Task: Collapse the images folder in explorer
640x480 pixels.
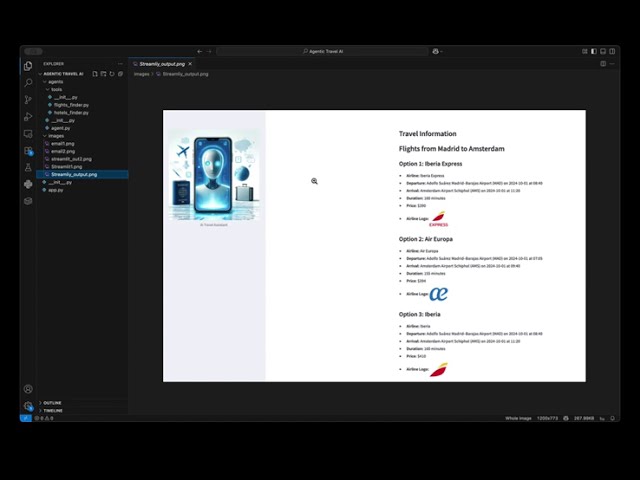Action: (x=56, y=136)
